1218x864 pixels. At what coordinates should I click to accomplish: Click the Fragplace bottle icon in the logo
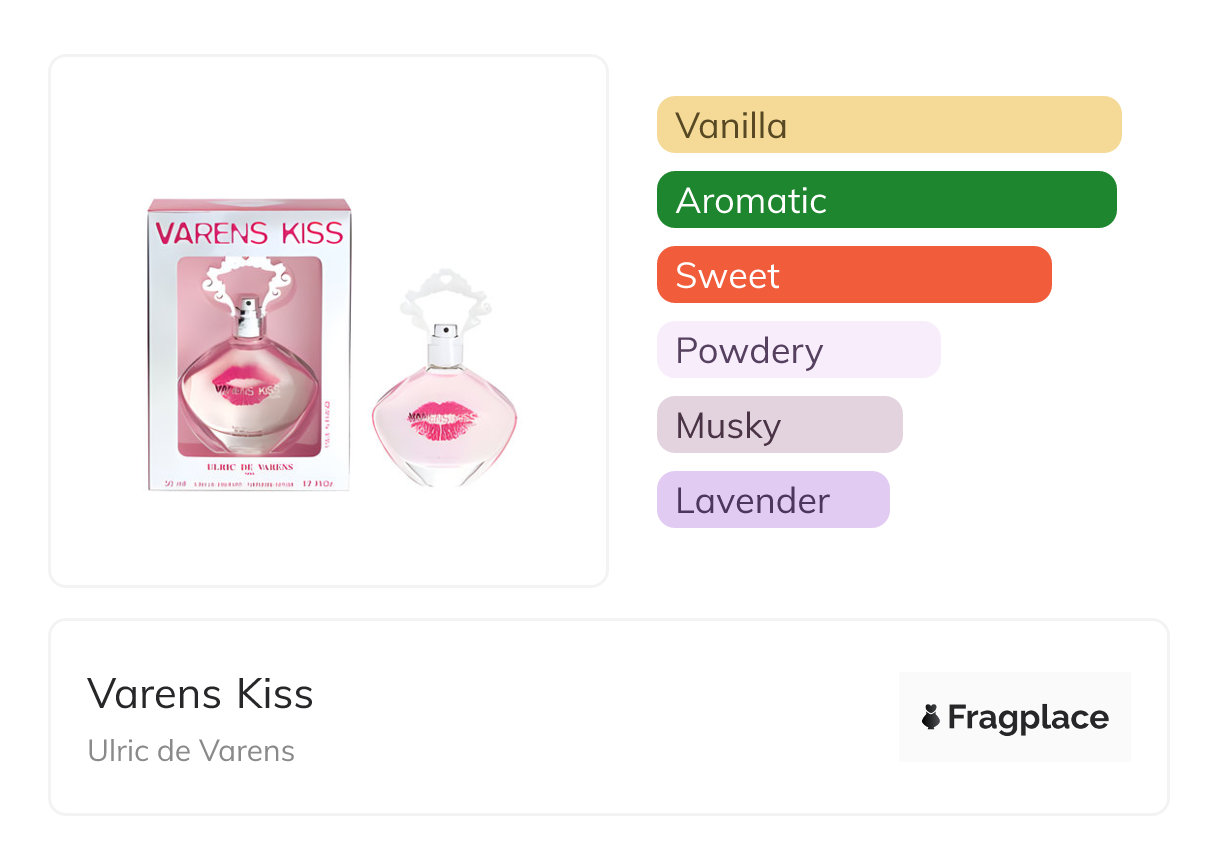pyautogui.click(x=931, y=717)
